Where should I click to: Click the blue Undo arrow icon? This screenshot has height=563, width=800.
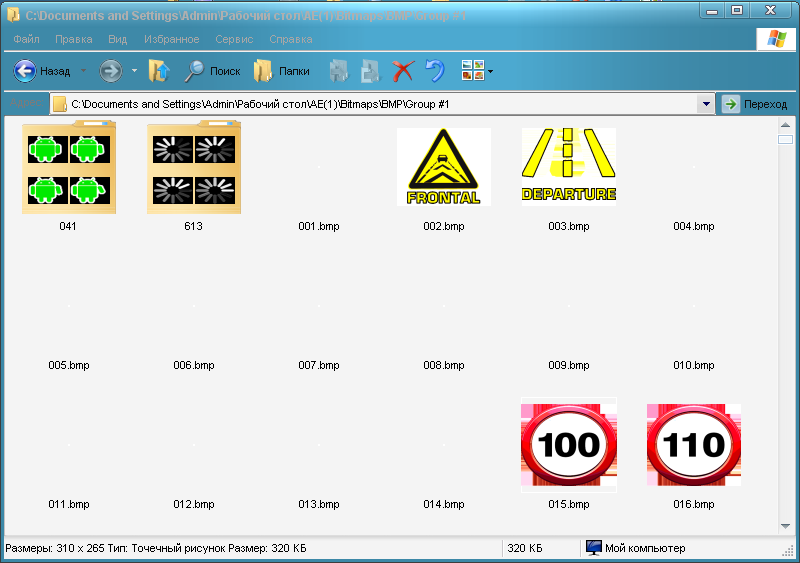[435, 71]
